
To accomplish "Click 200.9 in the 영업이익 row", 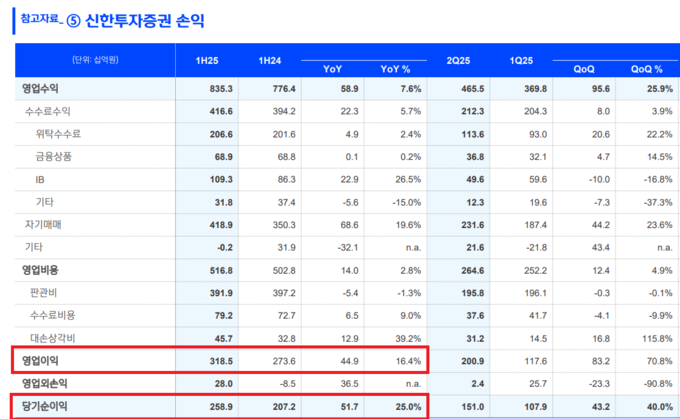I will click(473, 361).
